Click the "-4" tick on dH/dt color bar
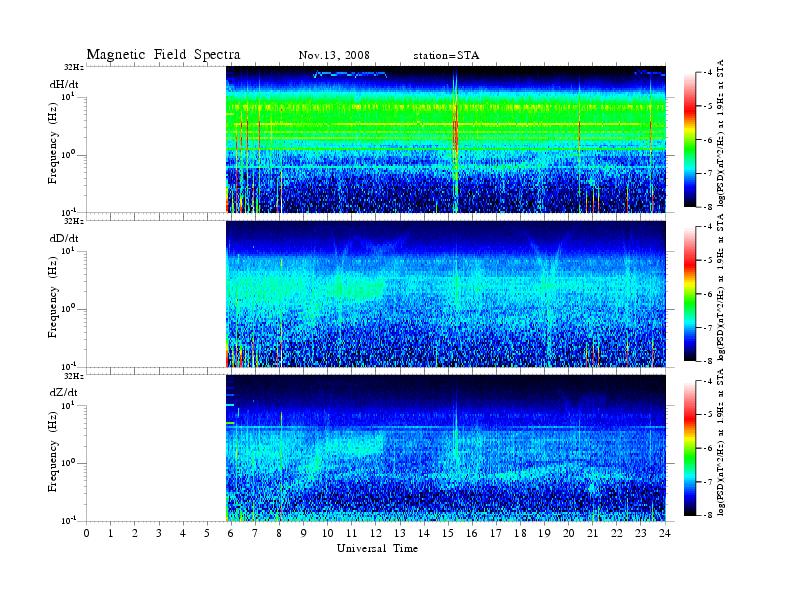Image resolution: width=792 pixels, height=612 pixels. pos(708,73)
